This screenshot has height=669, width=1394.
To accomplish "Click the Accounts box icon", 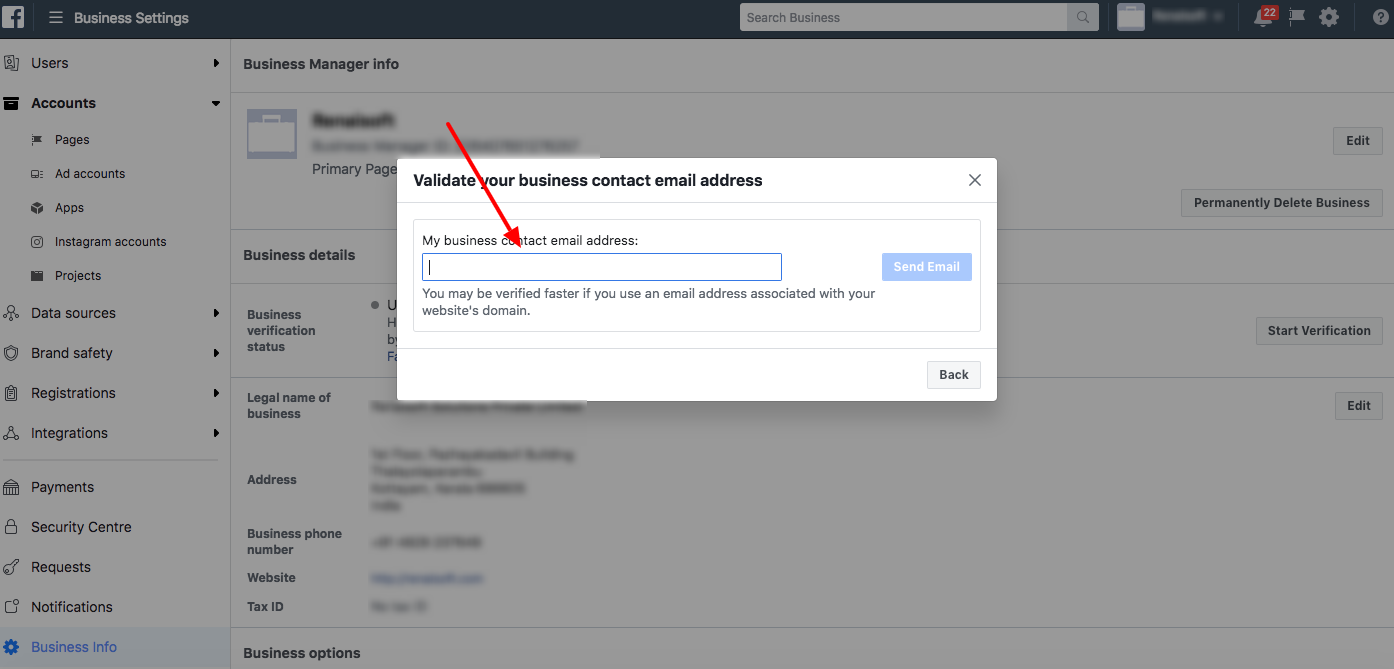I will click(x=12, y=103).
